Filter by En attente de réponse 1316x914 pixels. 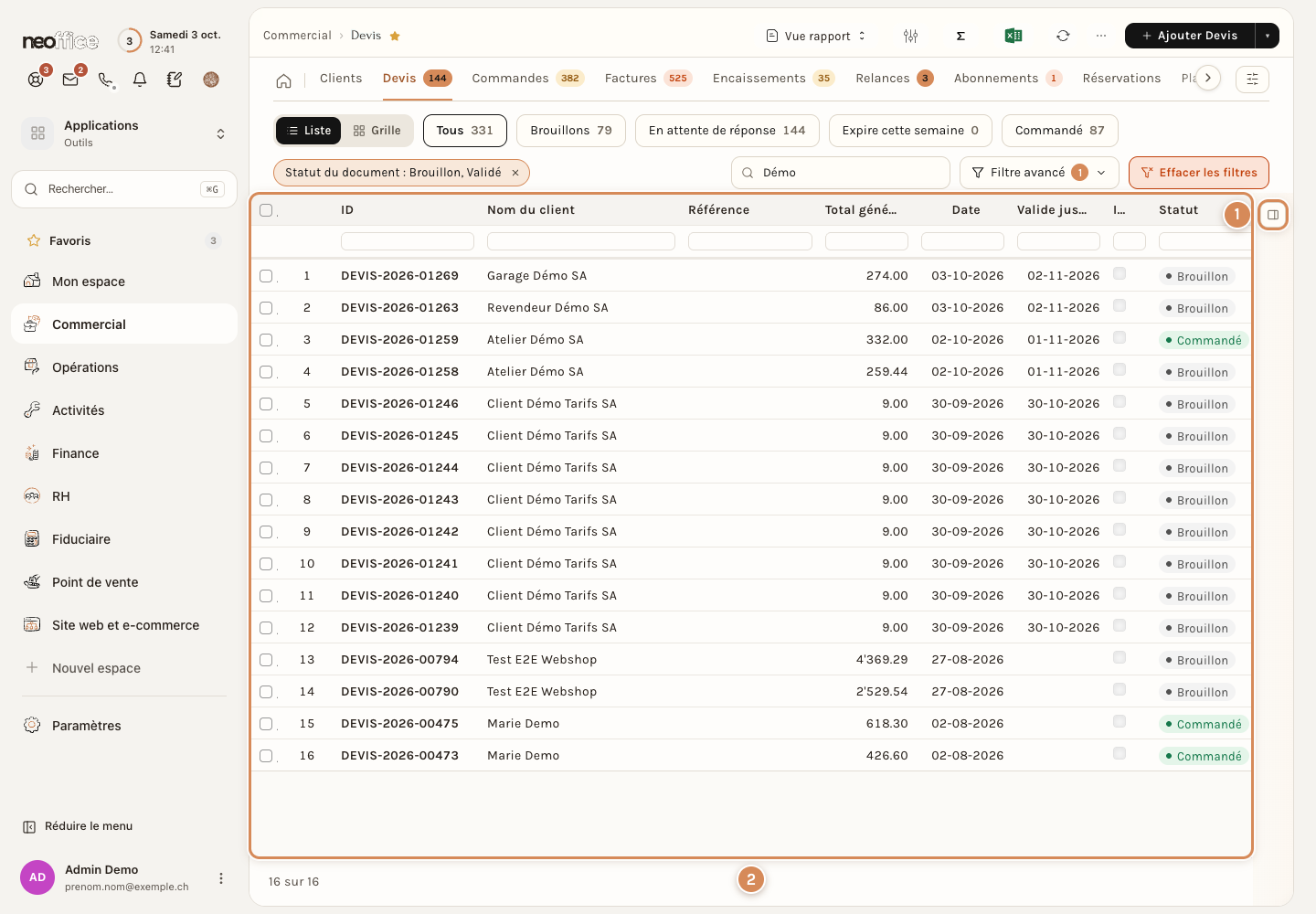[x=727, y=131]
